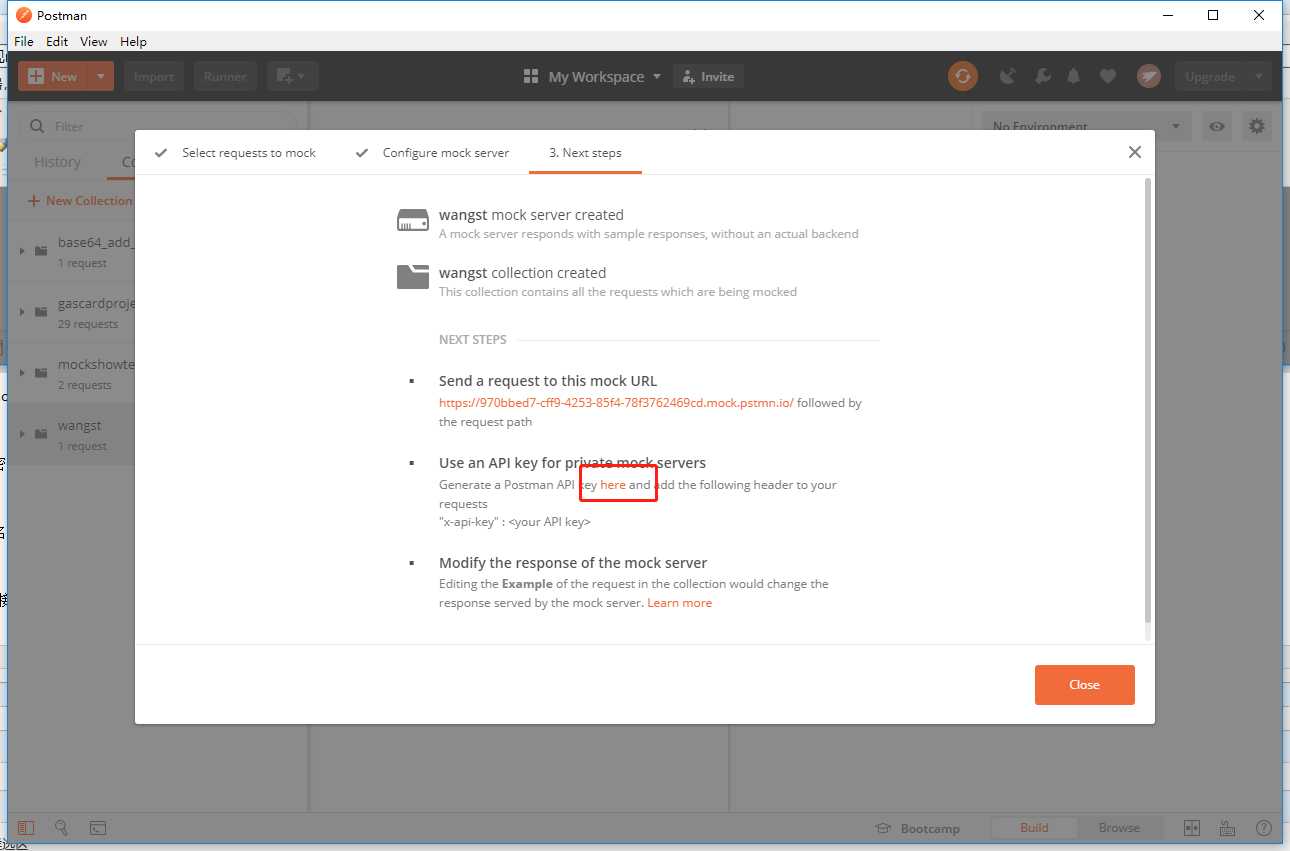Image resolution: width=1290 pixels, height=851 pixels.
Task: Click the wangst mock server icon
Action: pyautogui.click(x=412, y=221)
